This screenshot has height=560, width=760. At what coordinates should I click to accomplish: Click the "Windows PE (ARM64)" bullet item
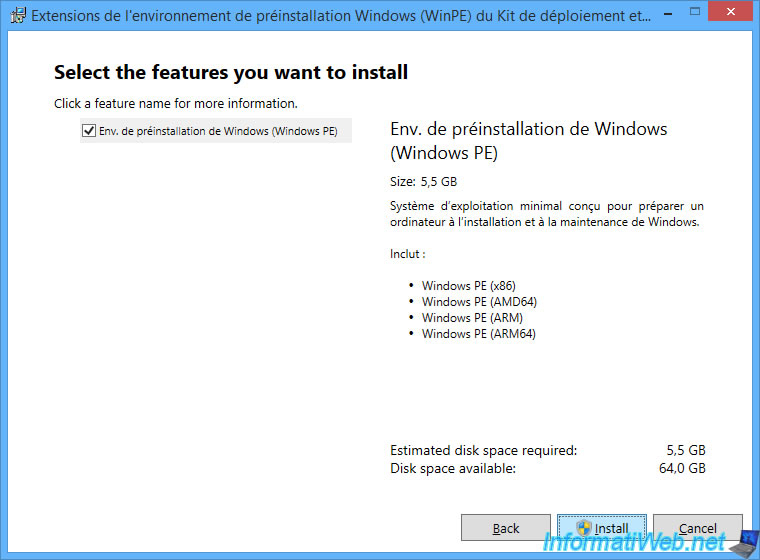[478, 334]
